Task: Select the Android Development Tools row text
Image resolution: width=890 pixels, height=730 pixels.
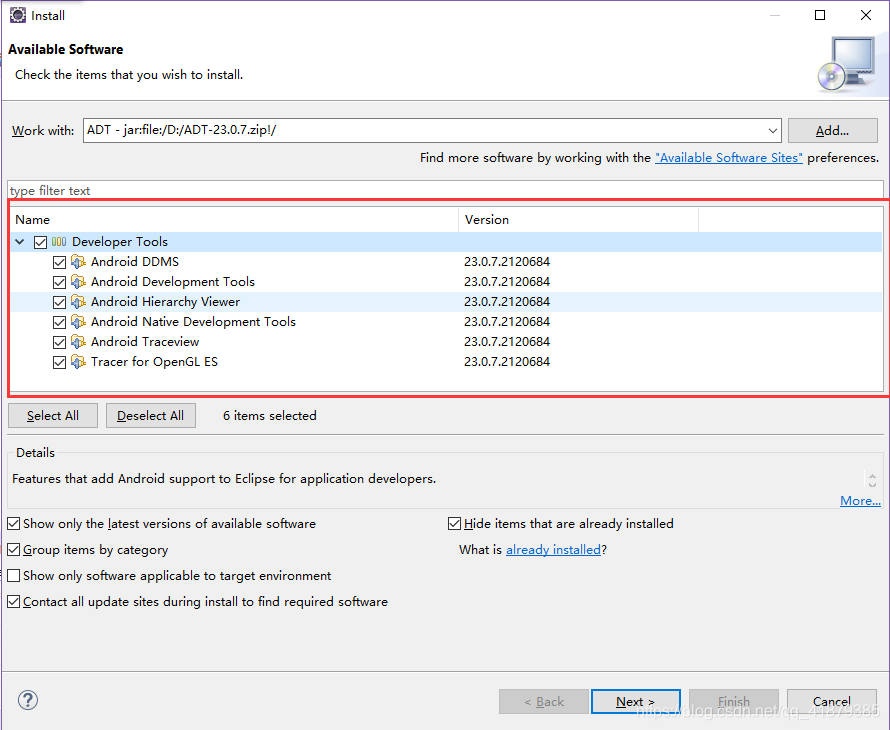Action: [173, 282]
